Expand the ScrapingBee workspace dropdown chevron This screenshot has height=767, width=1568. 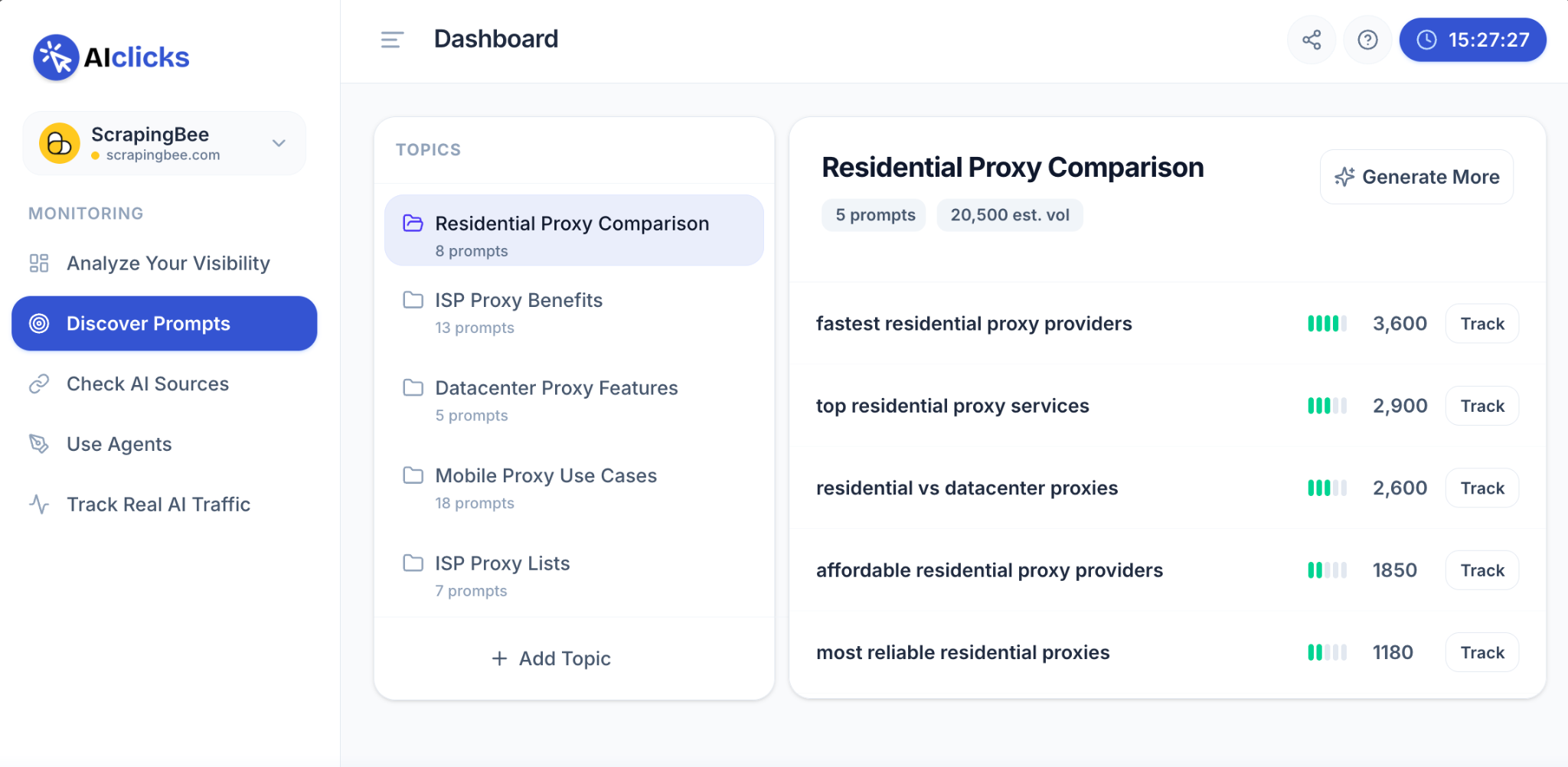pos(279,143)
